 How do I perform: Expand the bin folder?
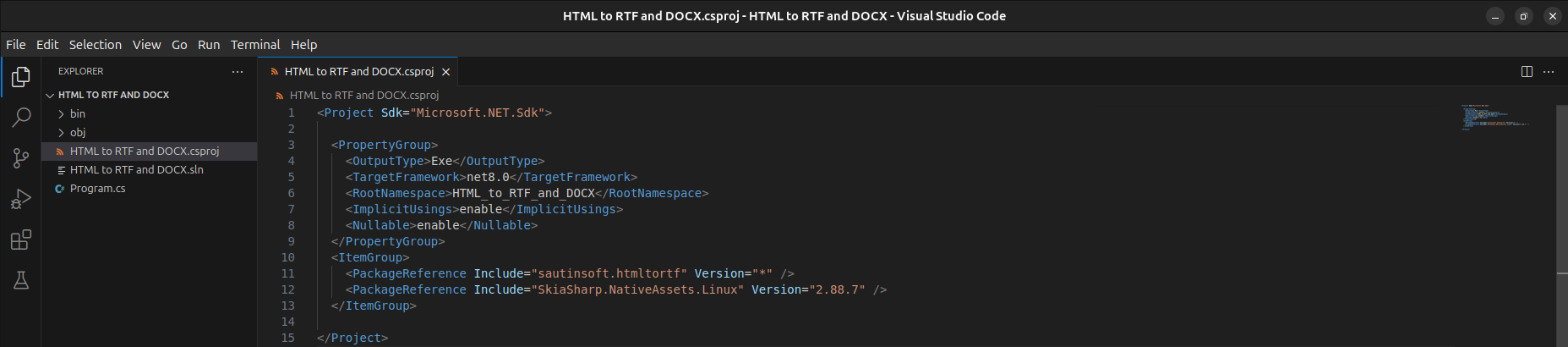77,113
